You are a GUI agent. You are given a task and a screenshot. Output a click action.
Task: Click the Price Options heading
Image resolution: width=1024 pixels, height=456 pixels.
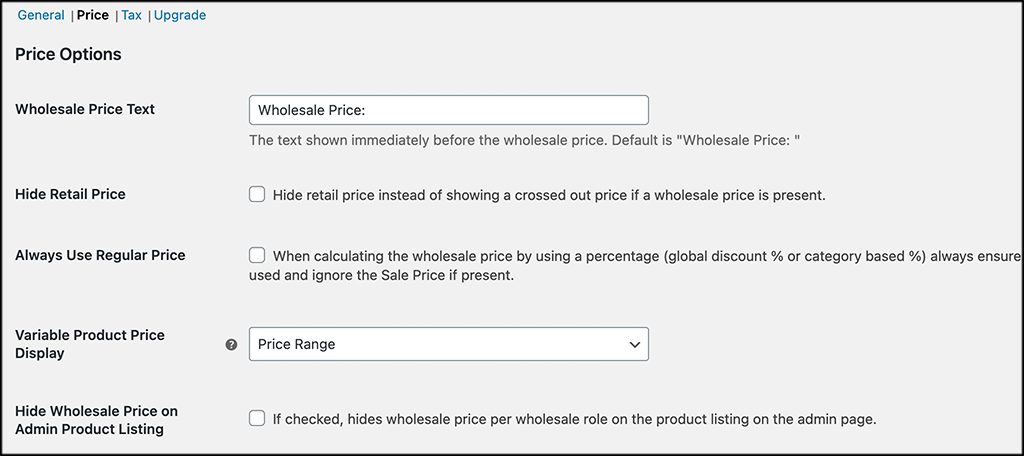click(68, 55)
